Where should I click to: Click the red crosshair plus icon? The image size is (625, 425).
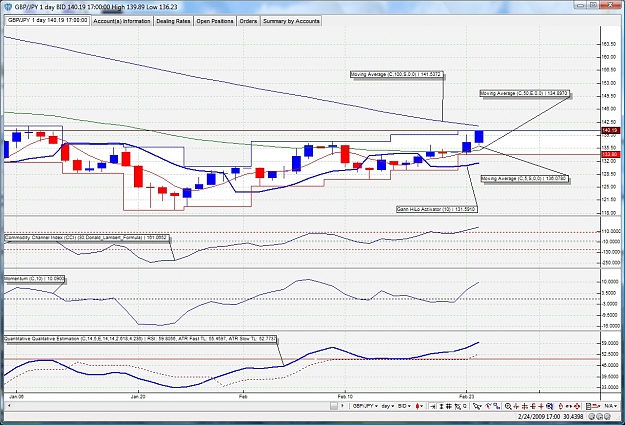click(x=541, y=406)
